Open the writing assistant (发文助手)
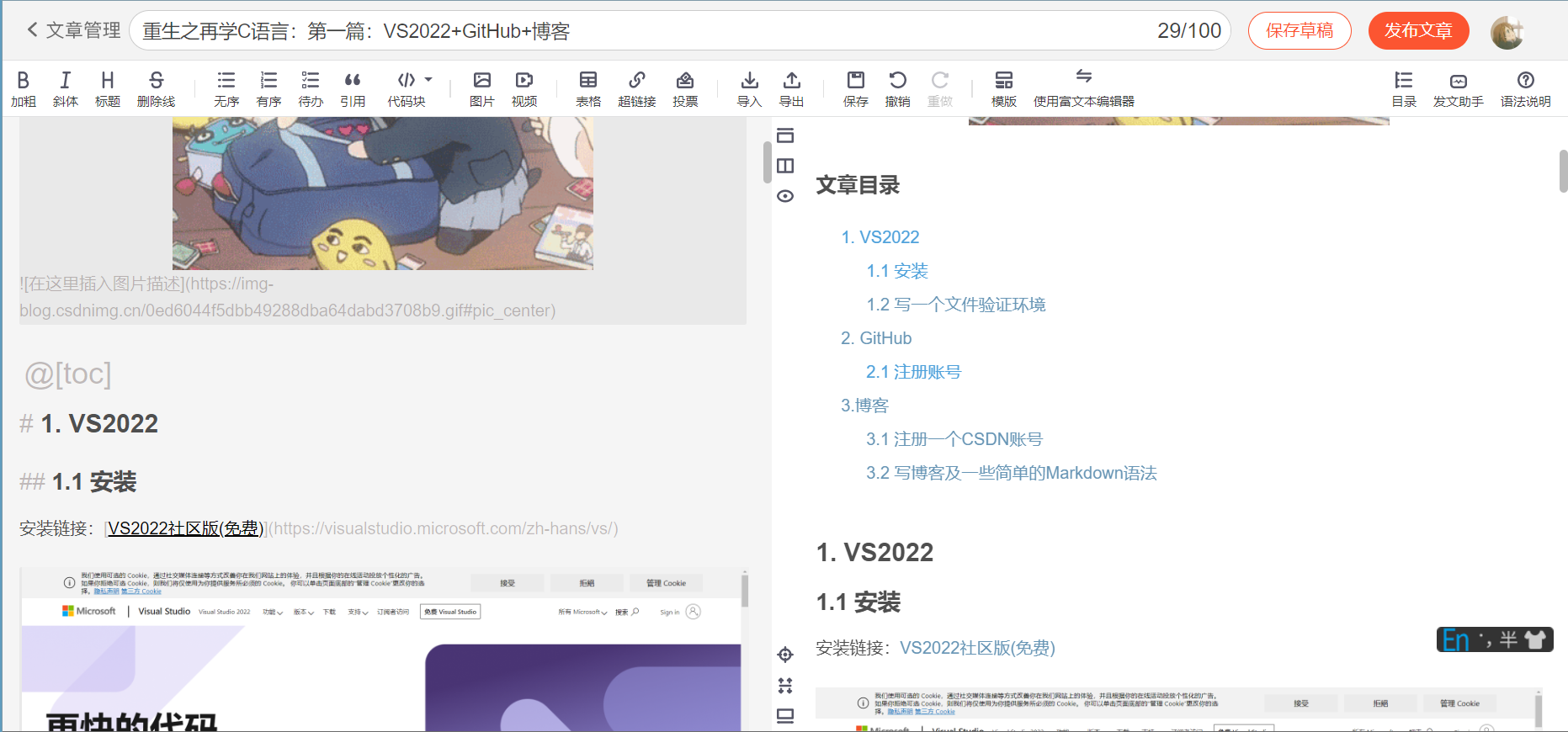This screenshot has height=732, width=1568. click(1459, 89)
